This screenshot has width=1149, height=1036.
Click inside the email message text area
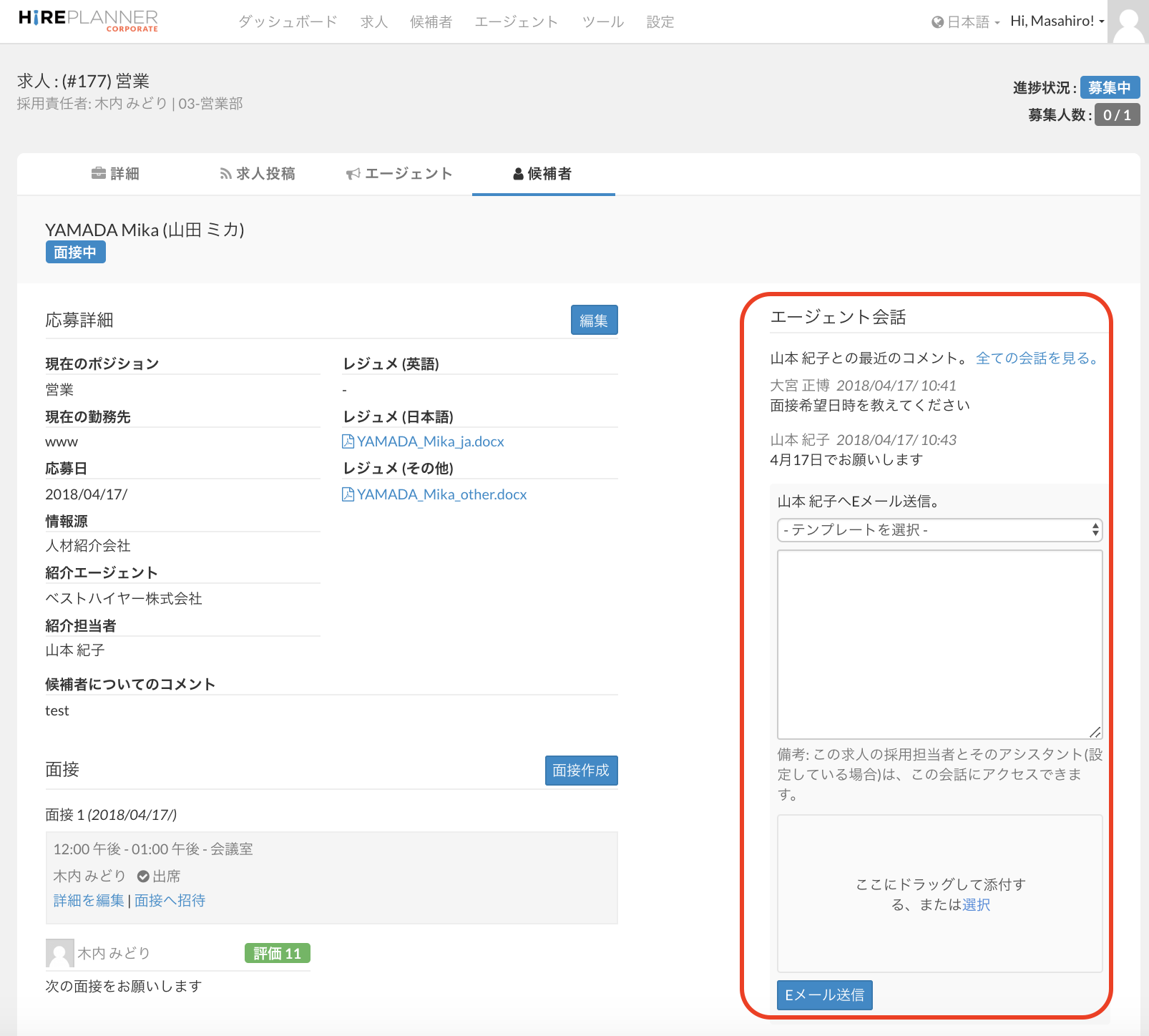tap(939, 644)
